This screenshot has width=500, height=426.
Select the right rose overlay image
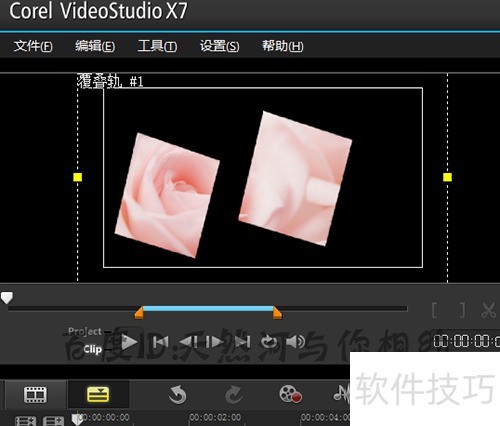point(295,178)
